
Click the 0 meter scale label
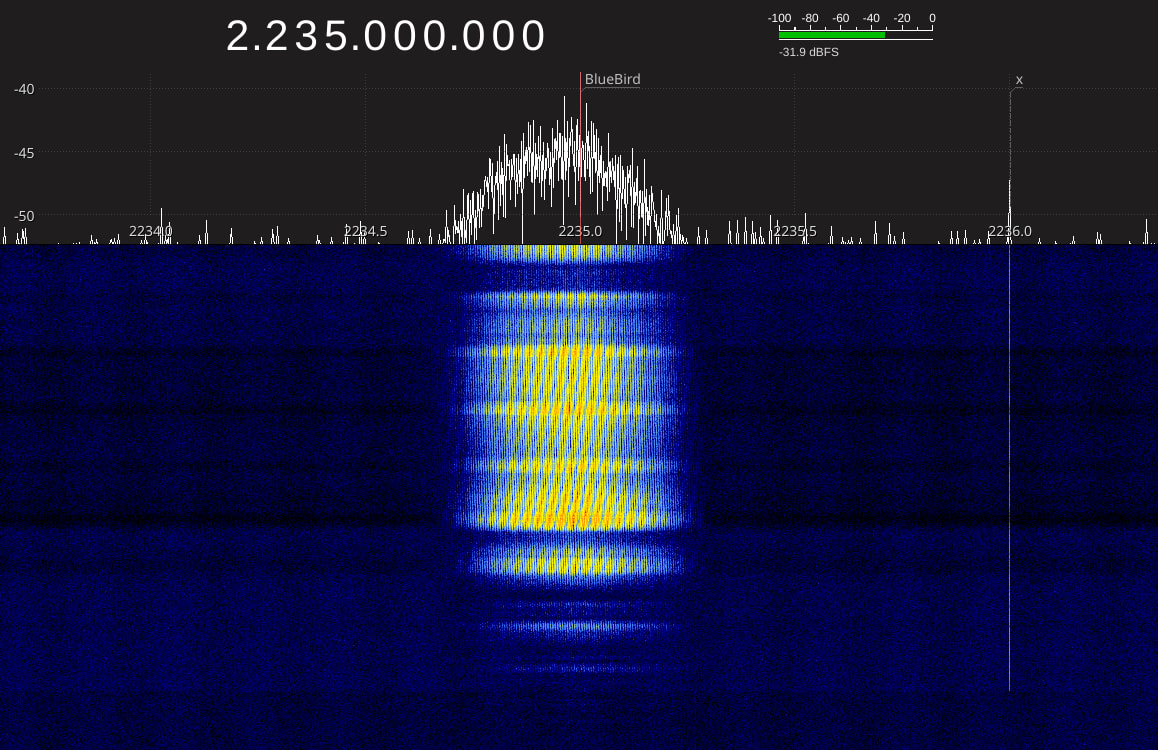(932, 18)
